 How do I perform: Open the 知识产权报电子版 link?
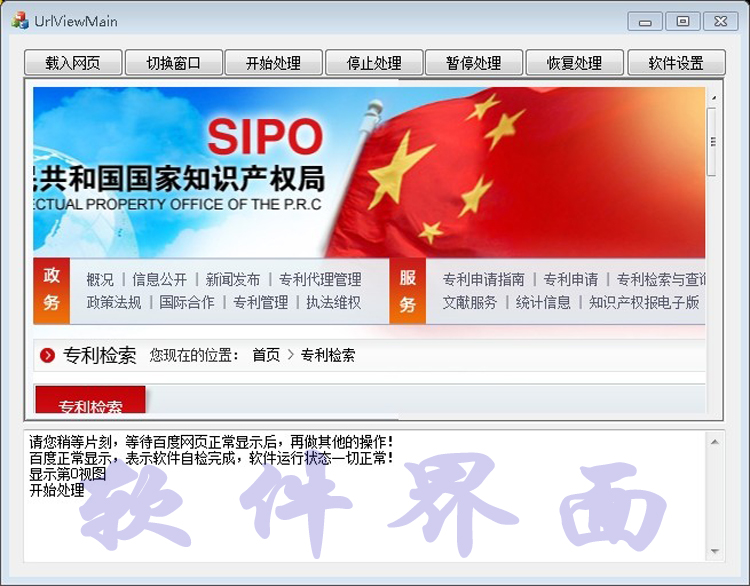pyautogui.click(x=644, y=302)
